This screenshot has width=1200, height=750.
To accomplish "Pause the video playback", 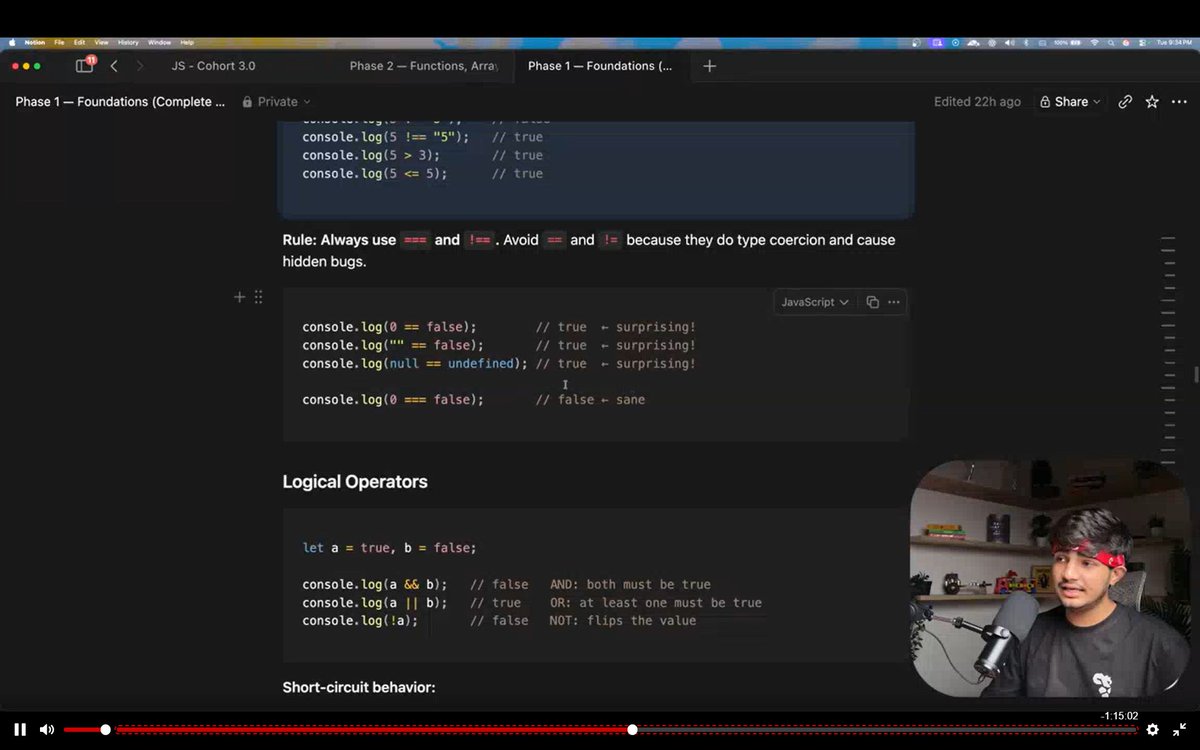I will (20, 730).
